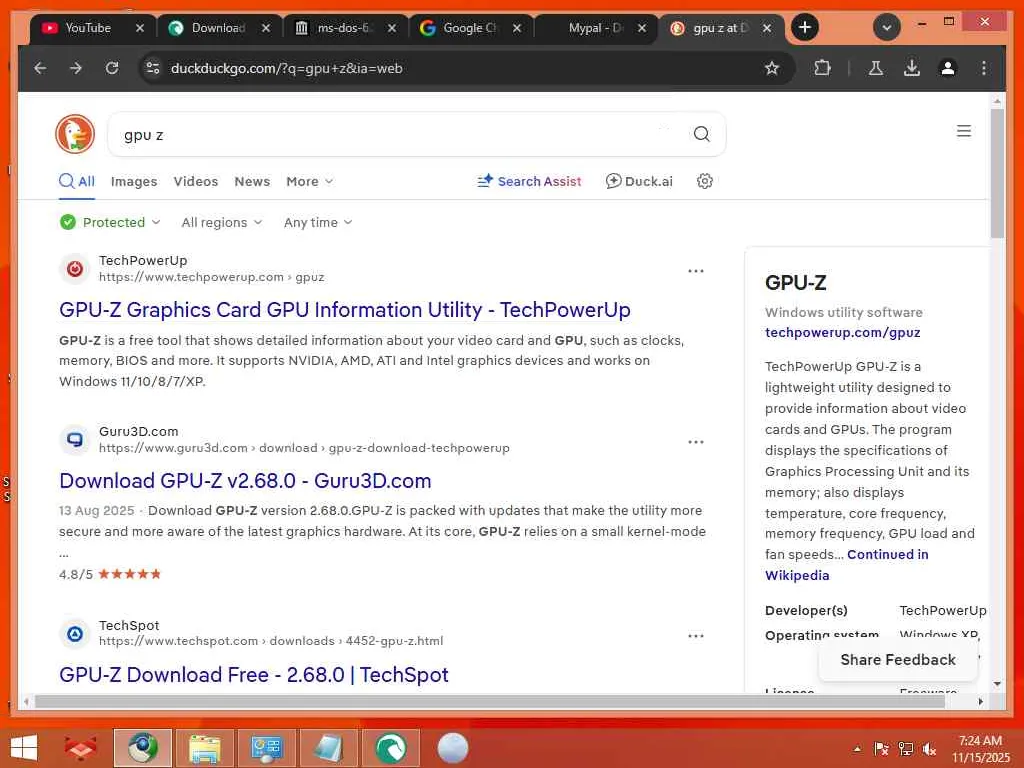Open Search Assist
The width and height of the screenshot is (1024, 768).
(x=529, y=181)
